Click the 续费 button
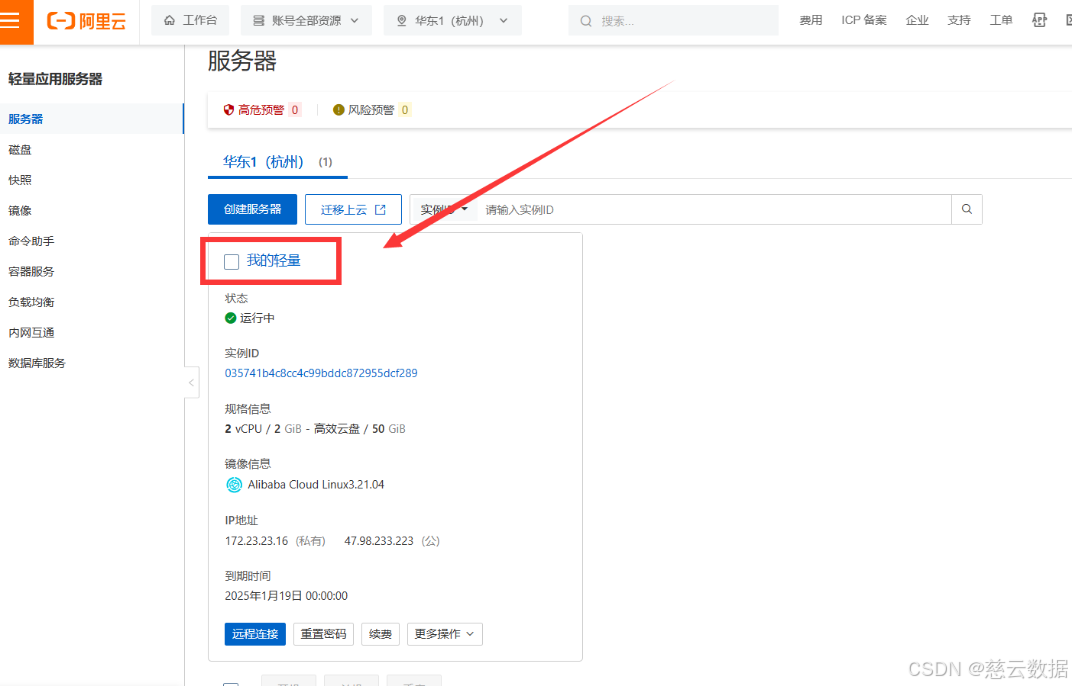The height and width of the screenshot is (686, 1072). (380, 634)
